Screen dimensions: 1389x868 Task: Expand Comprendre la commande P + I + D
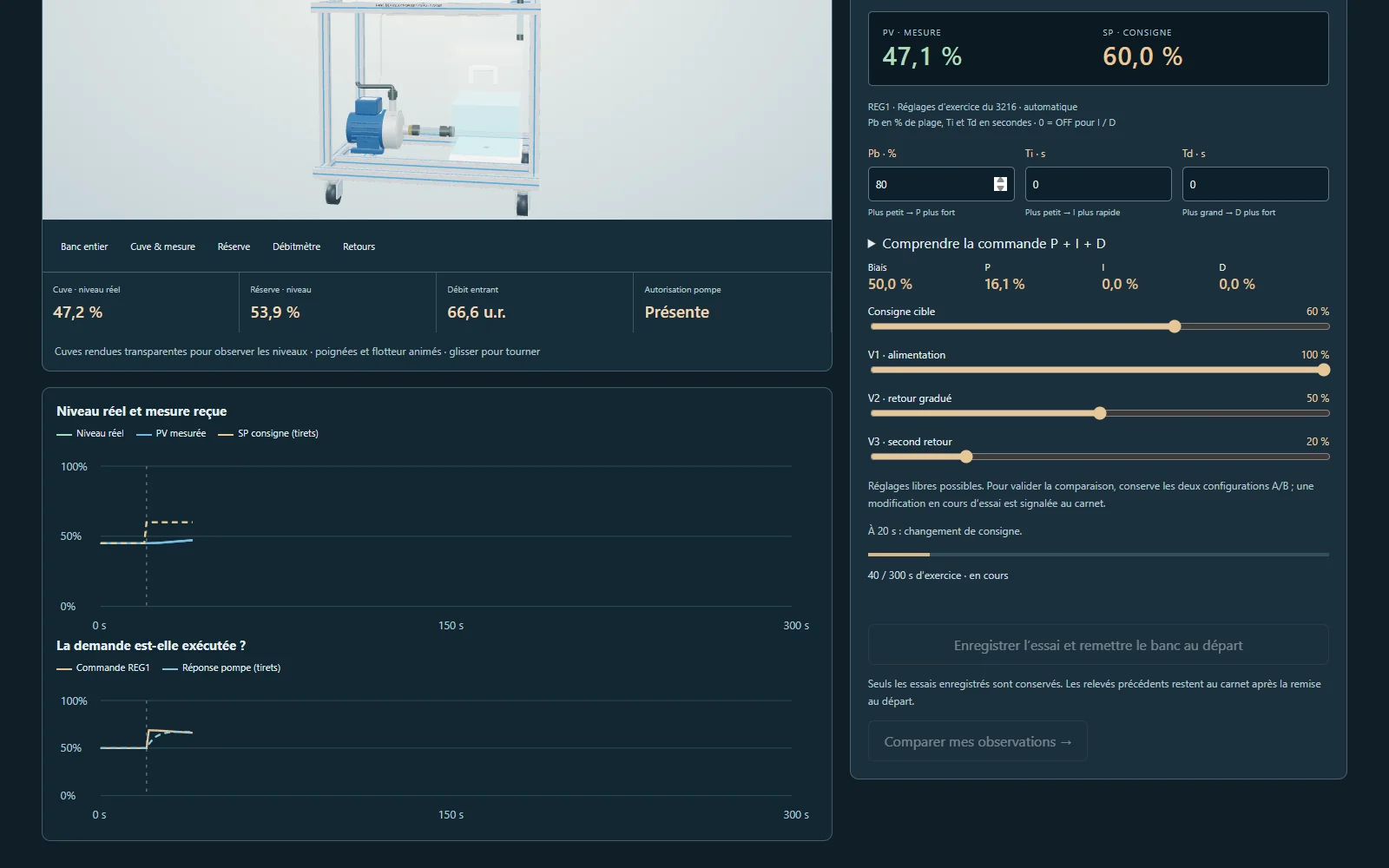pyautogui.click(x=986, y=244)
